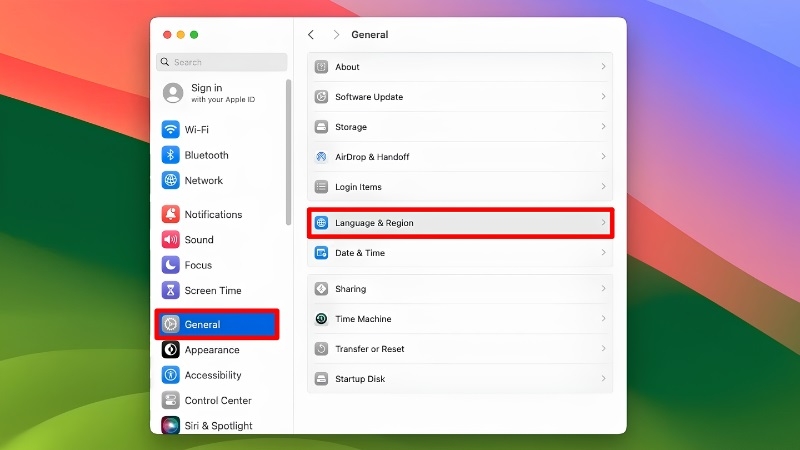
Task: Click the Screen Time hourglass icon
Action: tap(170, 290)
